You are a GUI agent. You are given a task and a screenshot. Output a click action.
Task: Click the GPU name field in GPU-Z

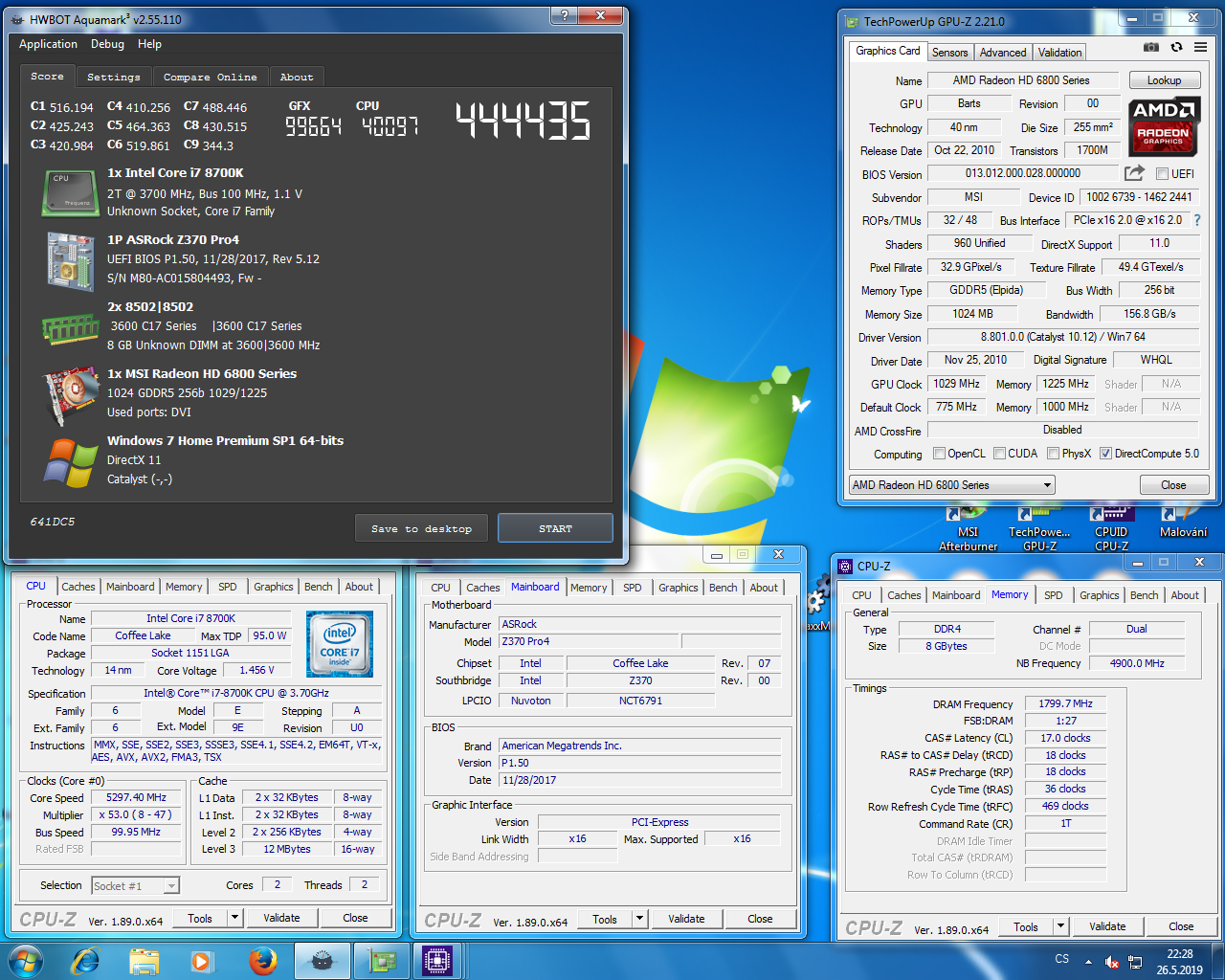(x=1021, y=80)
